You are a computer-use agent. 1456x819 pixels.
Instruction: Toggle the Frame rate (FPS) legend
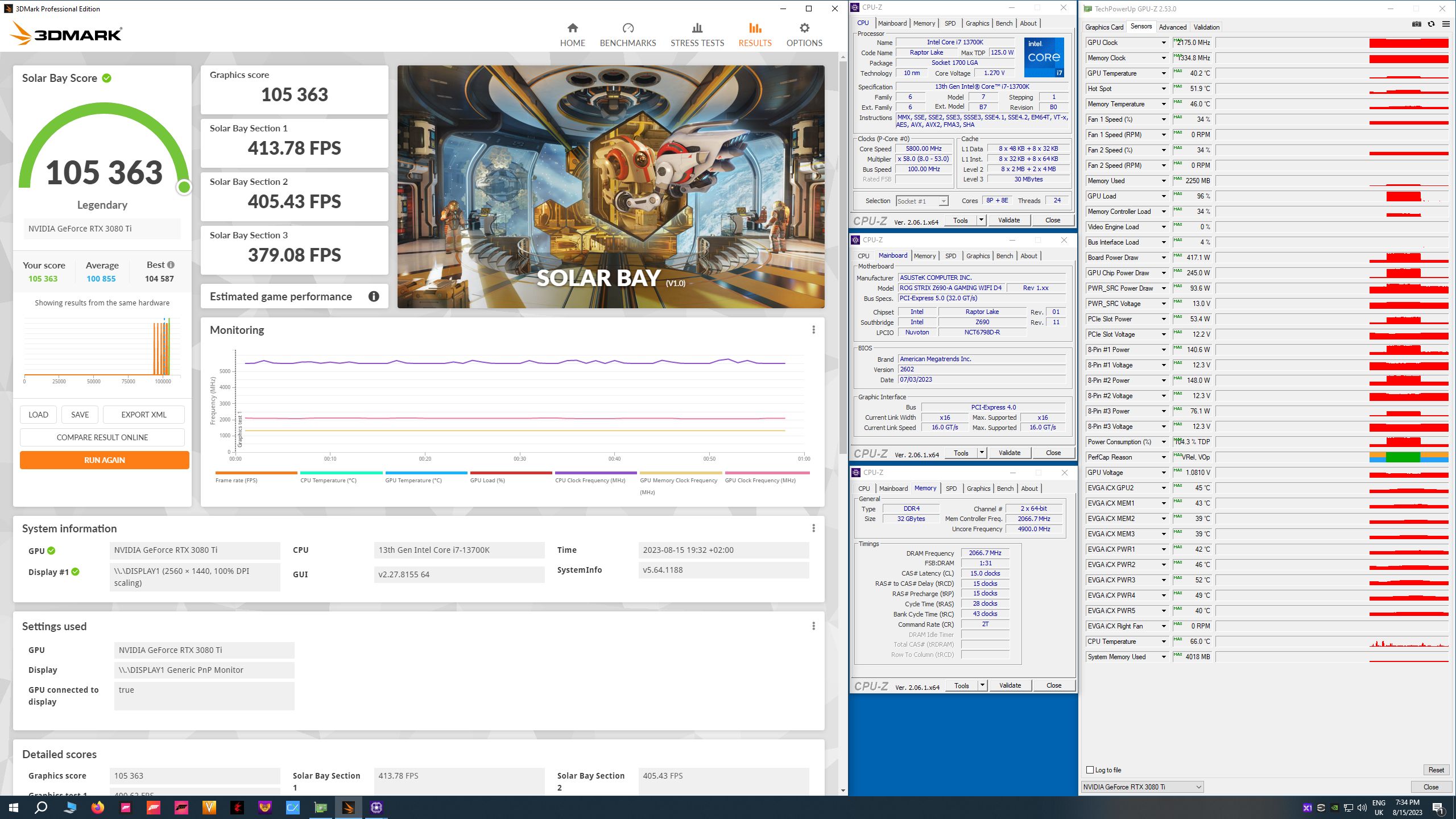click(256, 478)
